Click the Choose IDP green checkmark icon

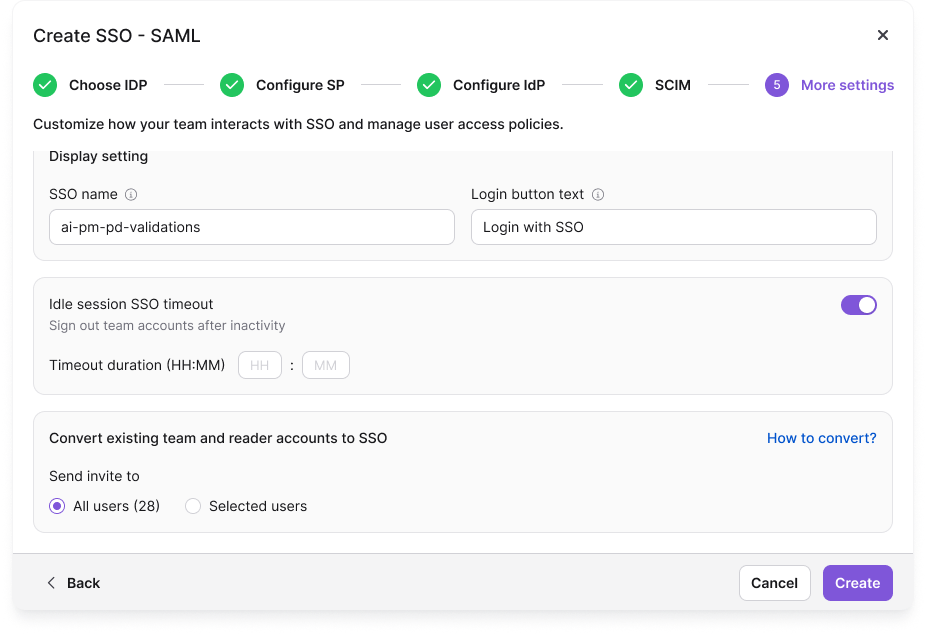point(45,85)
